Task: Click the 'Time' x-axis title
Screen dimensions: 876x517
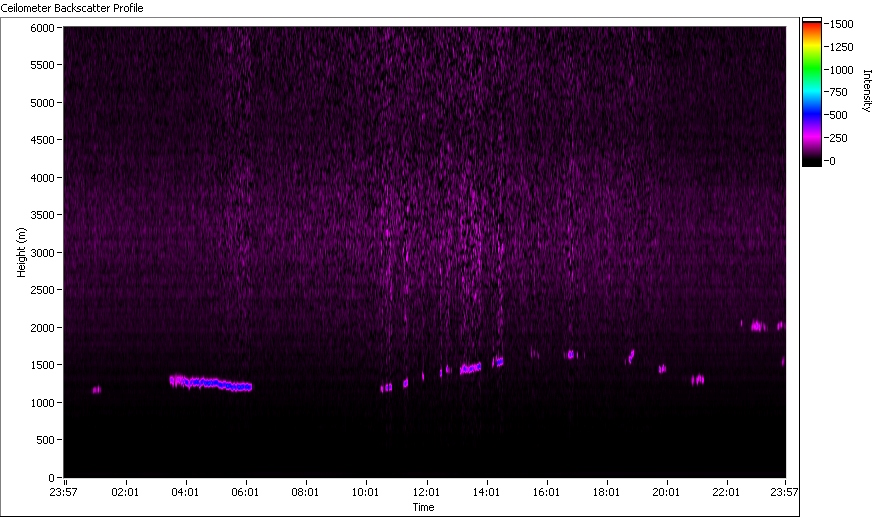Action: coord(423,507)
